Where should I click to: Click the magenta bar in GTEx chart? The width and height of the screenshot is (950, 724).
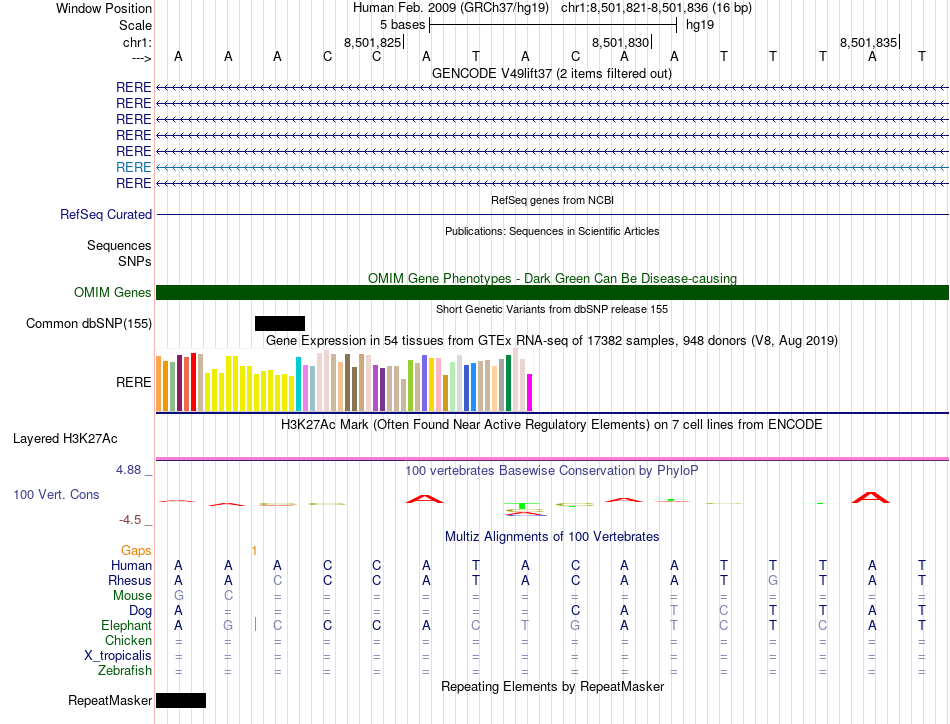[x=530, y=393]
